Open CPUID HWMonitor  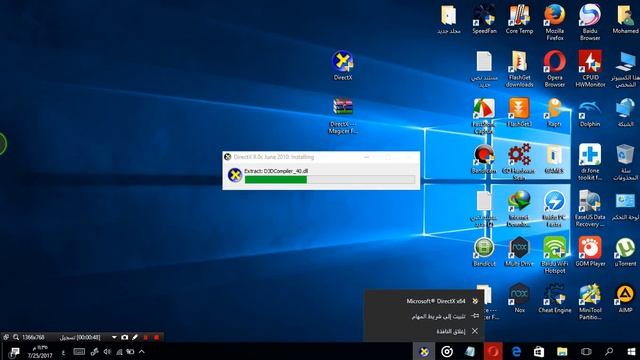[590, 69]
